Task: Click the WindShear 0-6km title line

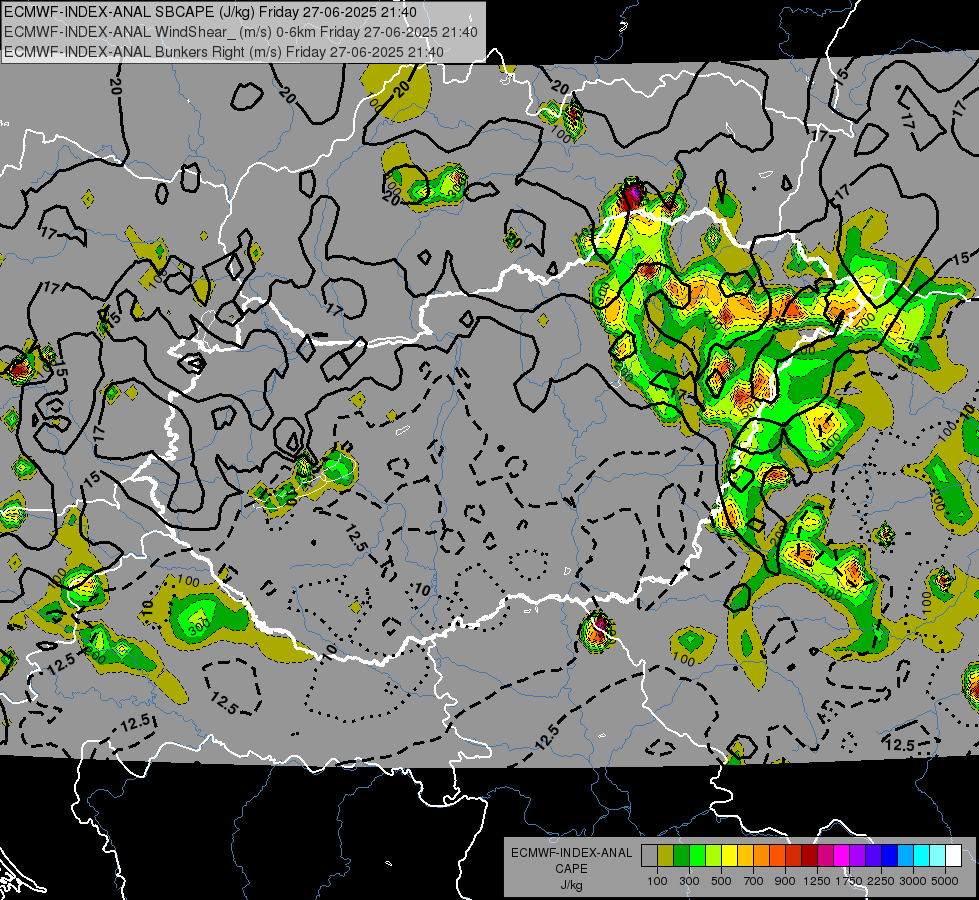Action: coord(241,32)
